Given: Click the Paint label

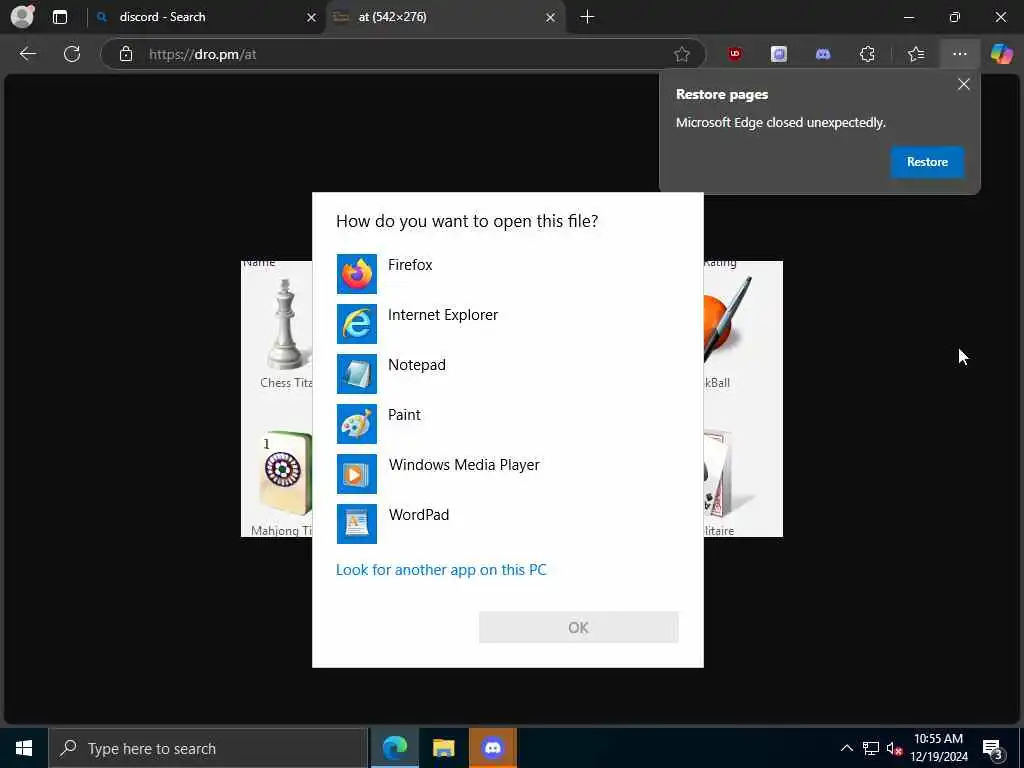Looking at the screenshot, I should click(404, 415).
